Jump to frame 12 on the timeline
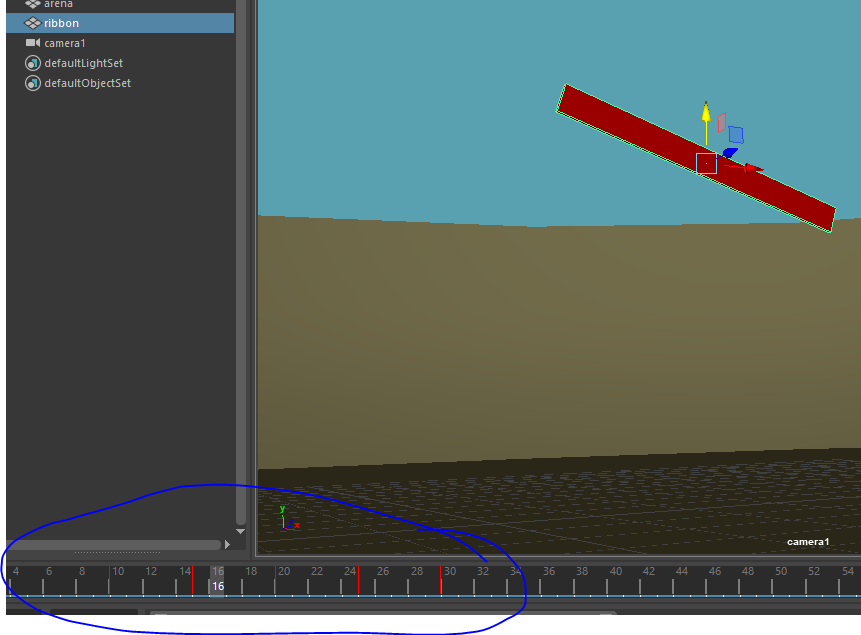This screenshot has width=861, height=635. click(x=151, y=571)
